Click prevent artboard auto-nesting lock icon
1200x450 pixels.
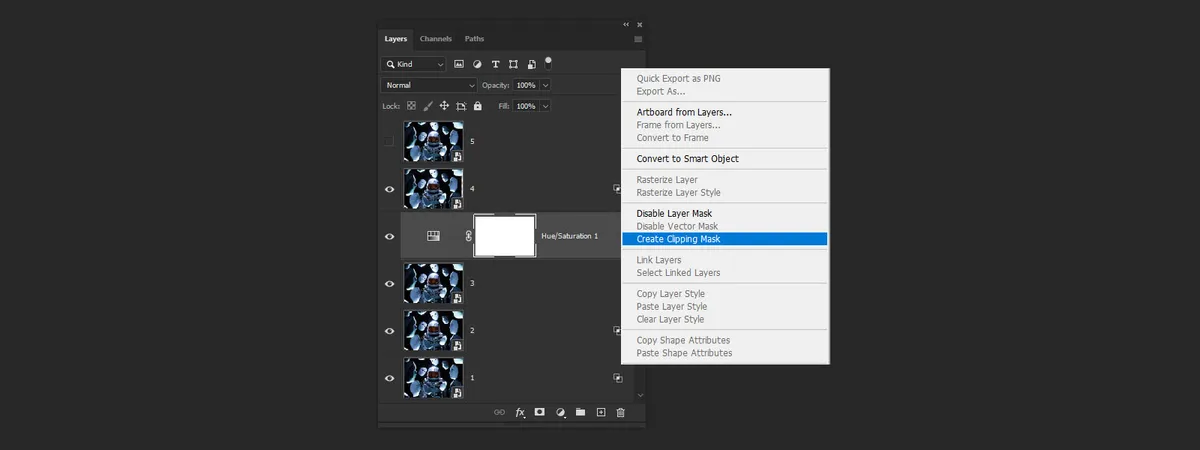point(461,106)
